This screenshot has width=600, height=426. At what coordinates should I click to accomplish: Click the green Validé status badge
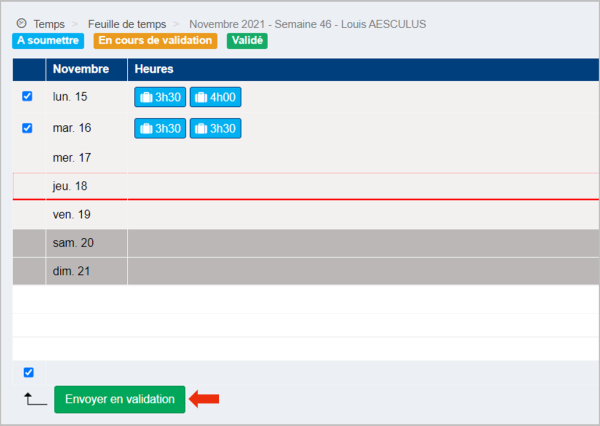coord(247,41)
